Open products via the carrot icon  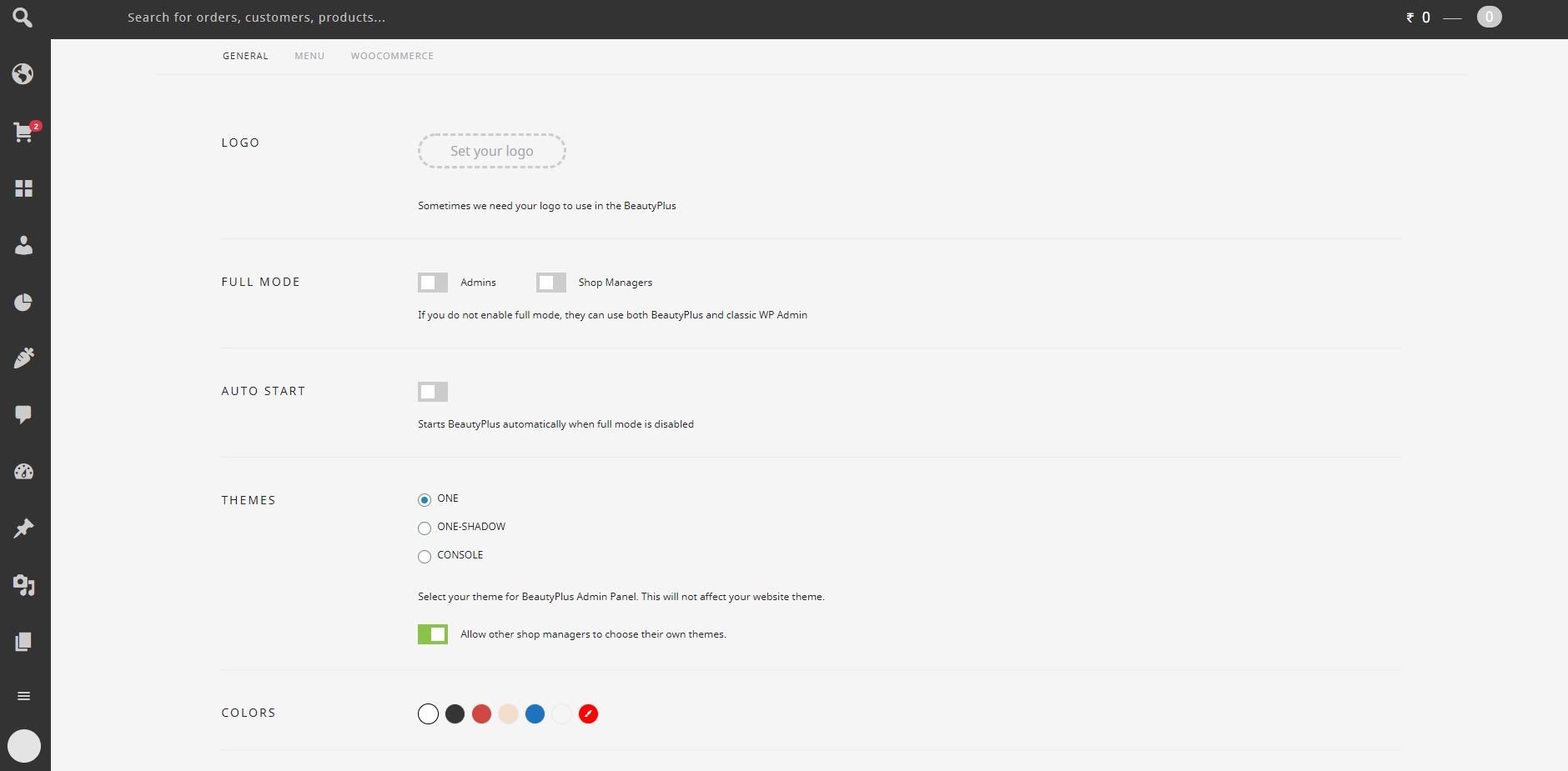tap(23, 358)
